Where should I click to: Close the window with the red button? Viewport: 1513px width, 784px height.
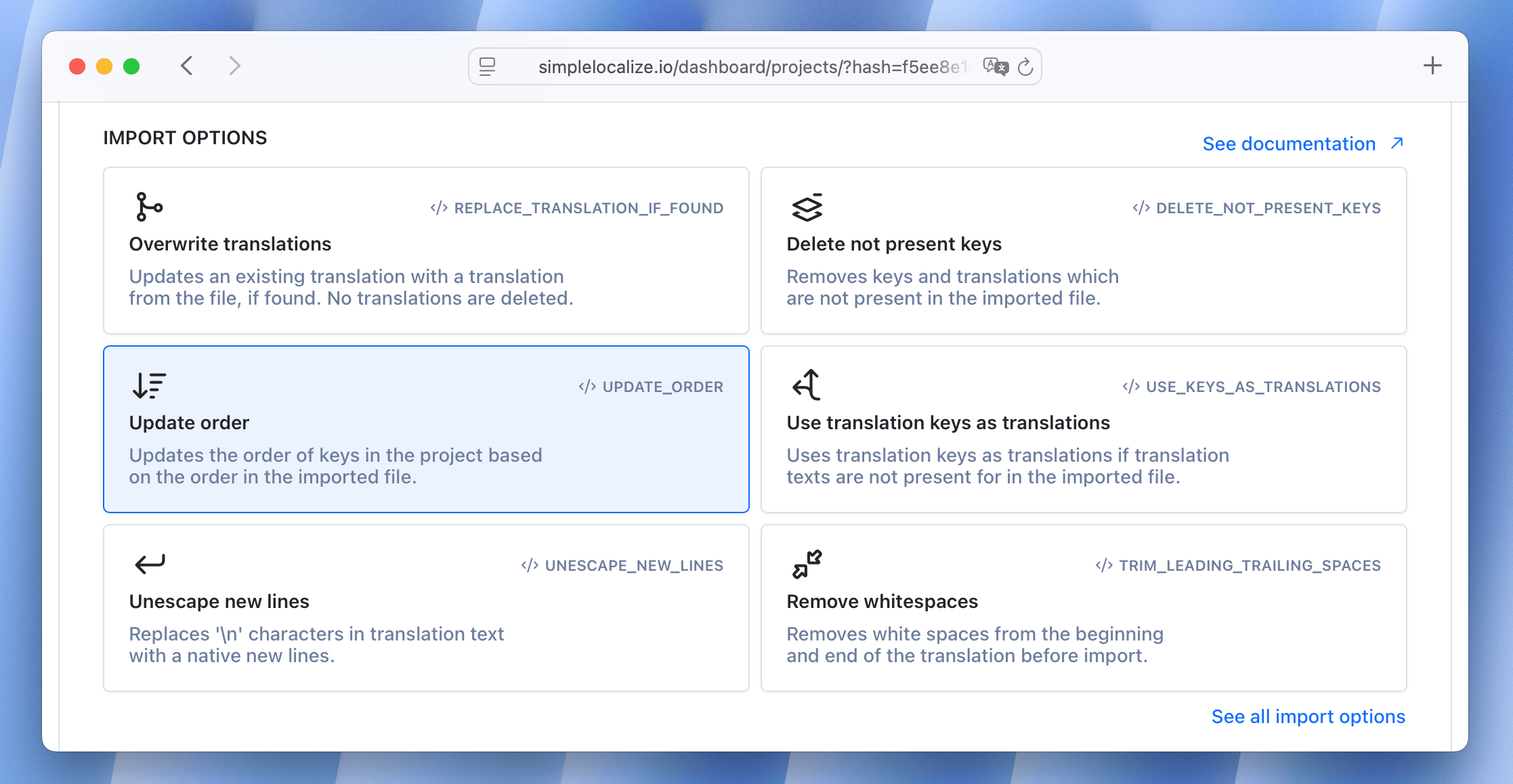pyautogui.click(x=77, y=66)
